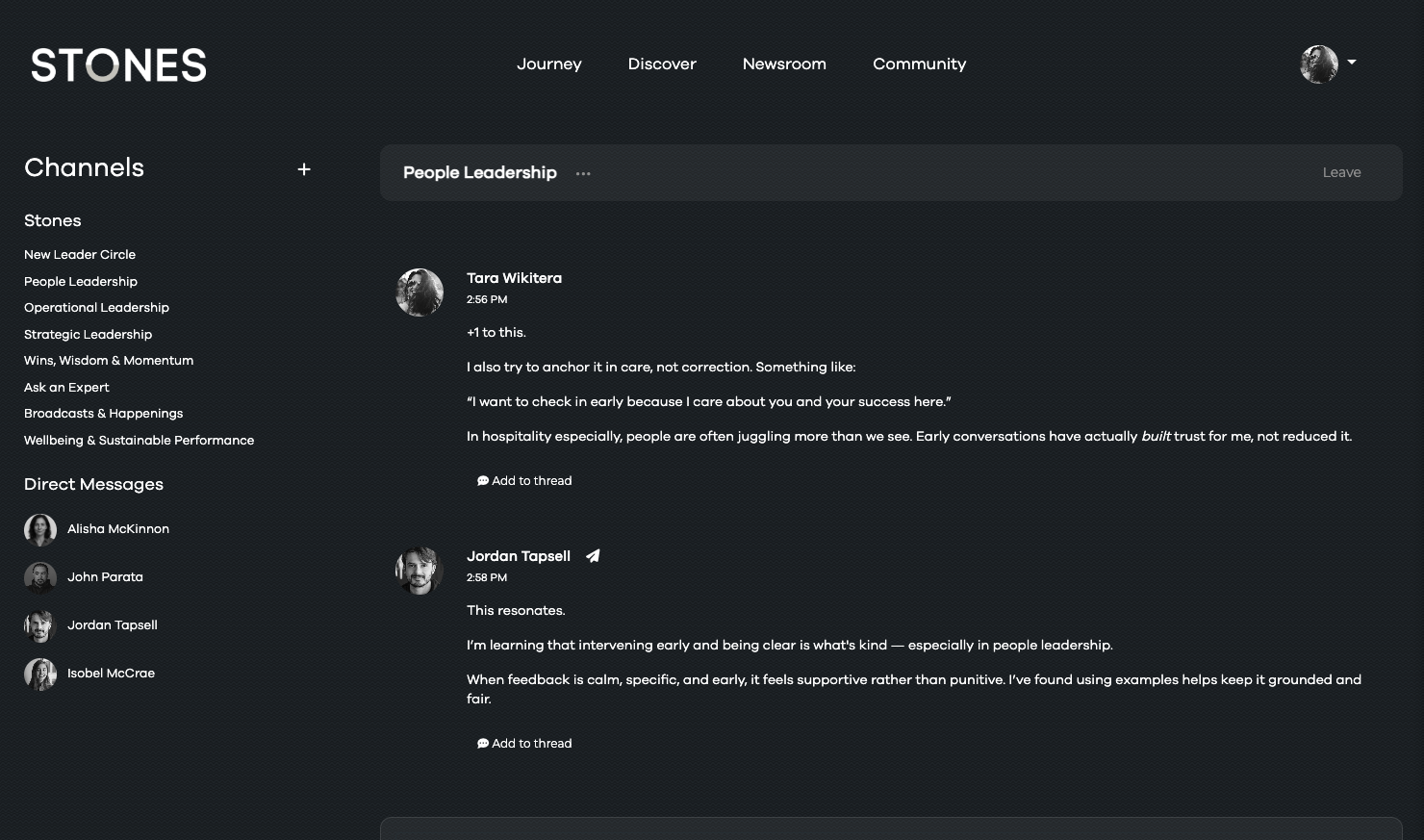
Task: Click the plus icon to add a channel
Action: [x=303, y=168]
